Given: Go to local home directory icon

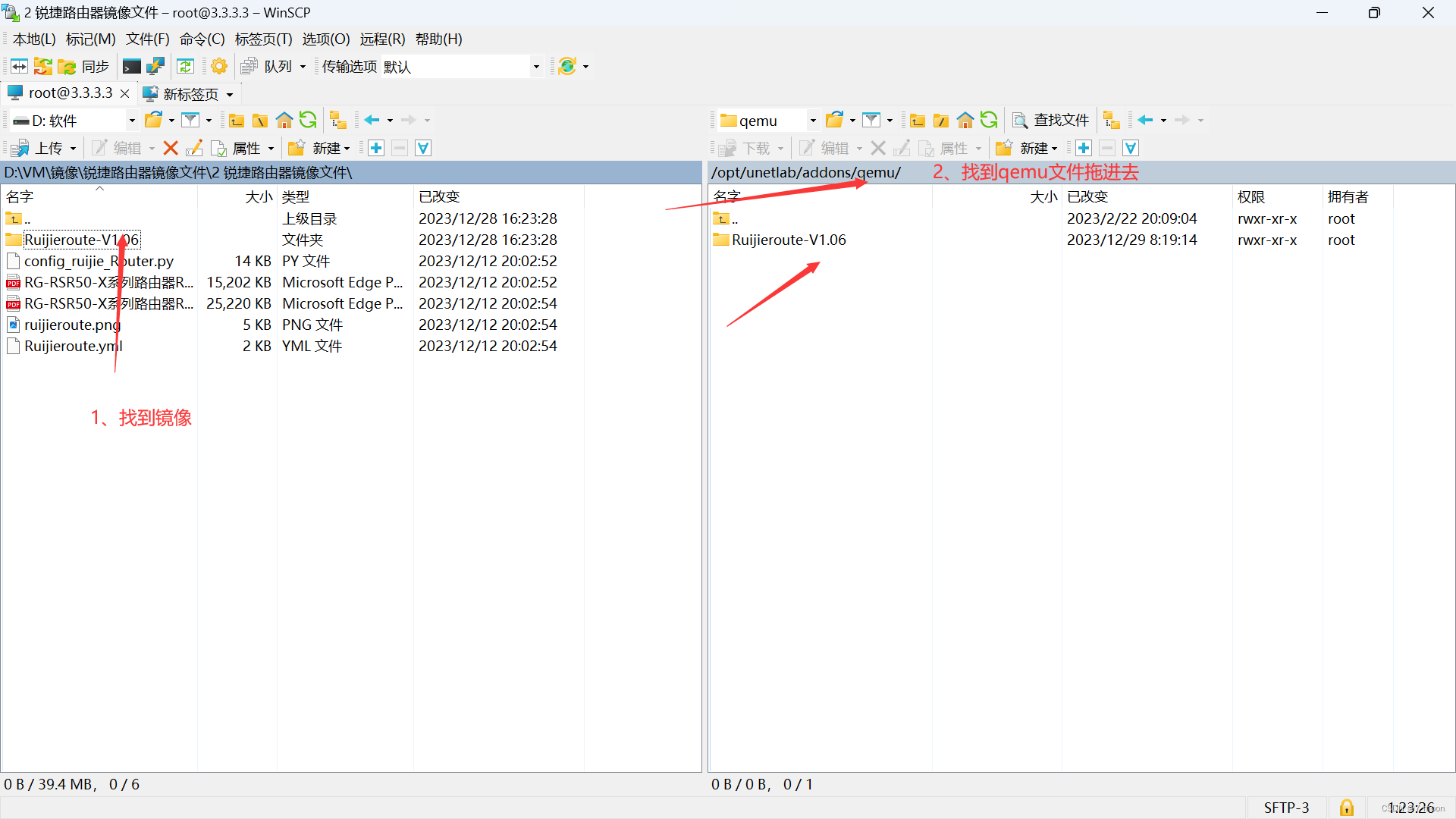Looking at the screenshot, I should pos(284,120).
